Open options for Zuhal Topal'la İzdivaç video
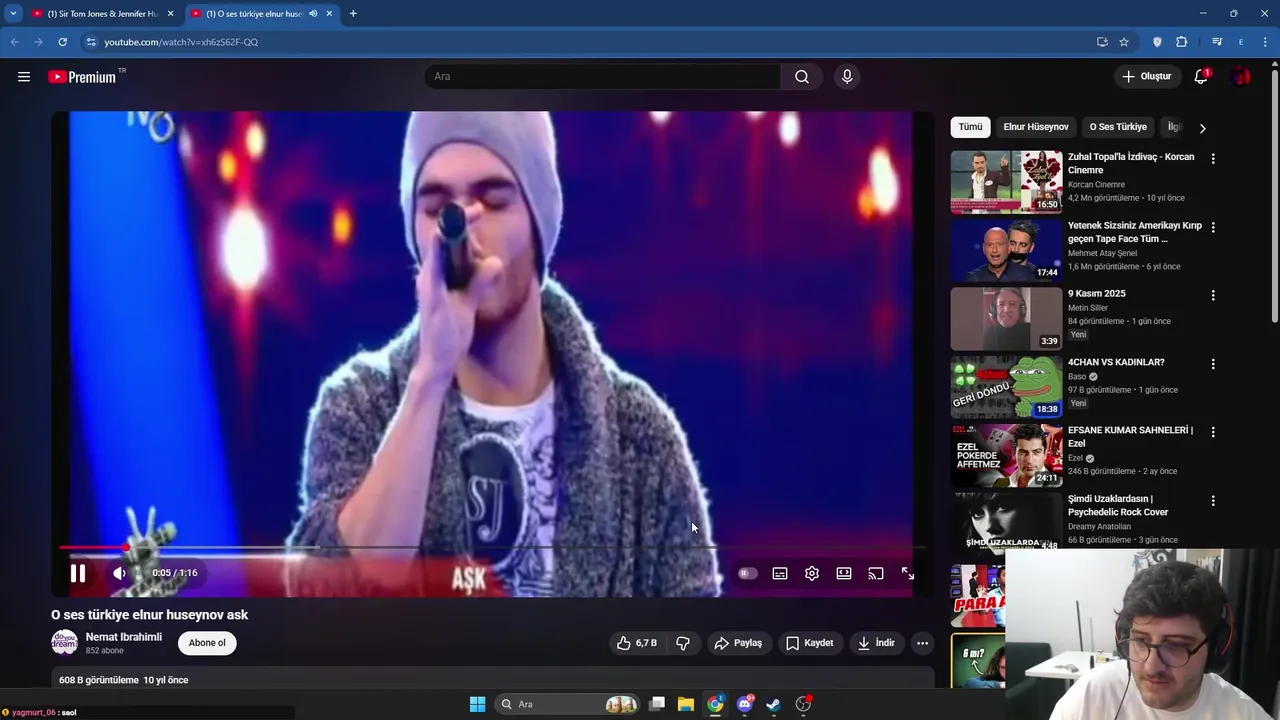Image resolution: width=1280 pixels, height=720 pixels. click(x=1213, y=158)
